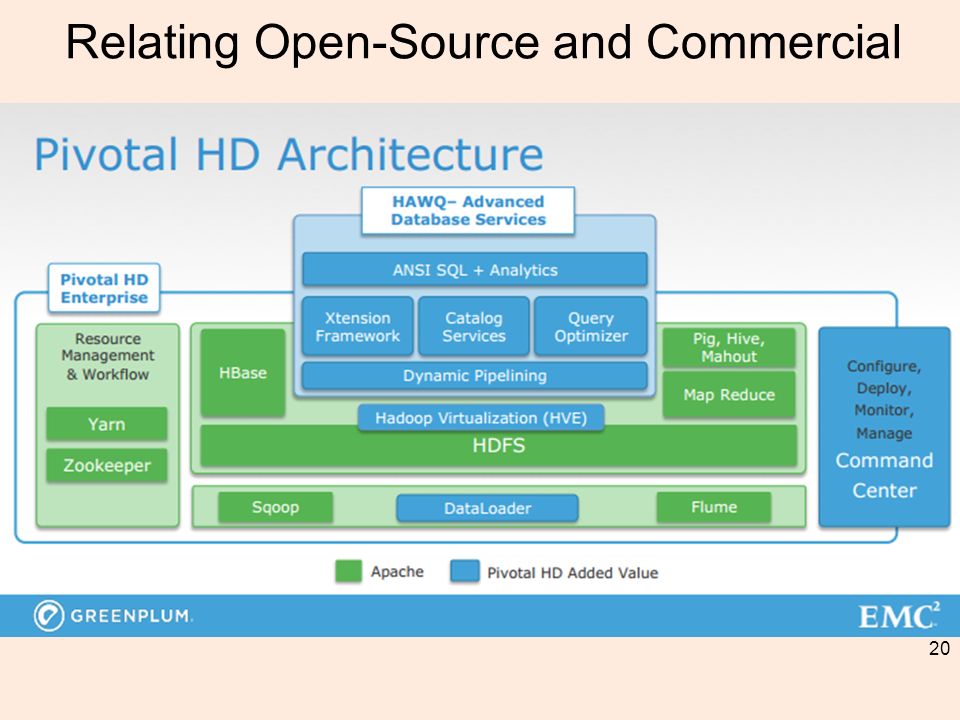Click the Greenplum logo icon
The image size is (960, 720).
48,615
